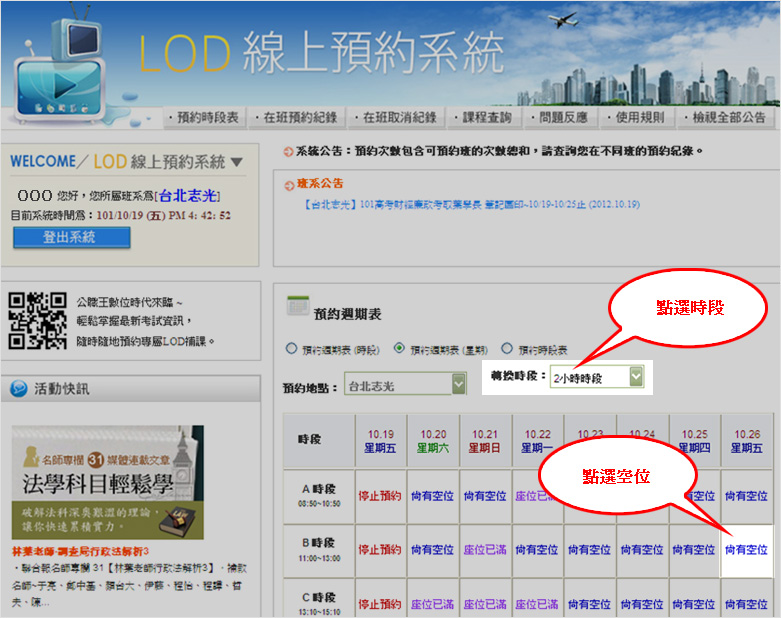
Task: Open the 轉換時段 2小時時段 dropdown
Action: coord(597,377)
